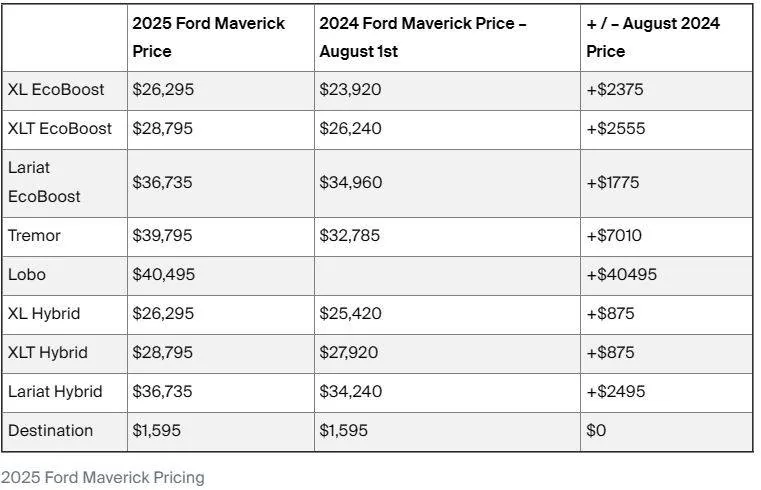Click the +$2495 Lariat Hybrid difference
761x490 pixels.
[x=616, y=392]
